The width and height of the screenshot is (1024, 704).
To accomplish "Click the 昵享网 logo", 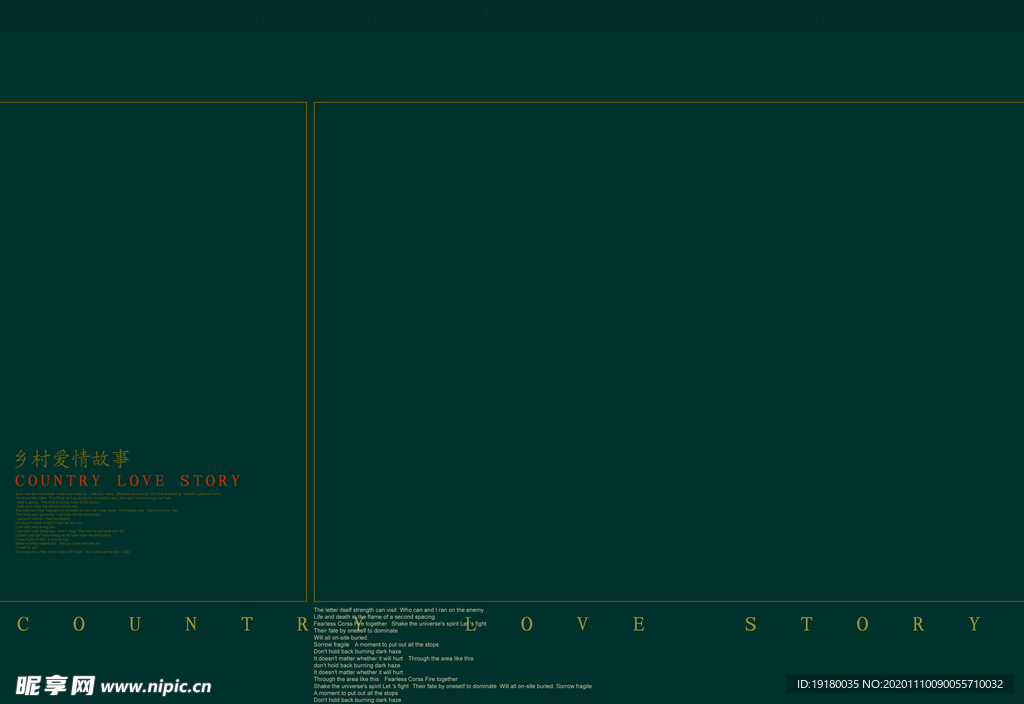I will coord(55,686).
